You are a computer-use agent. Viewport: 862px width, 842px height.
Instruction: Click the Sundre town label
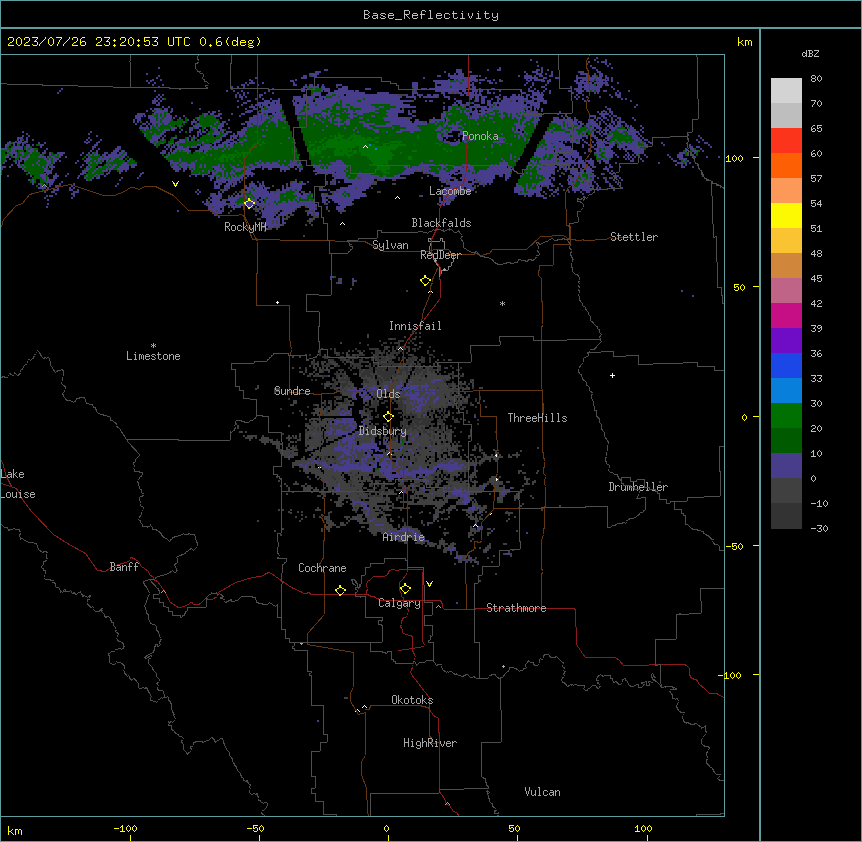click(x=292, y=391)
